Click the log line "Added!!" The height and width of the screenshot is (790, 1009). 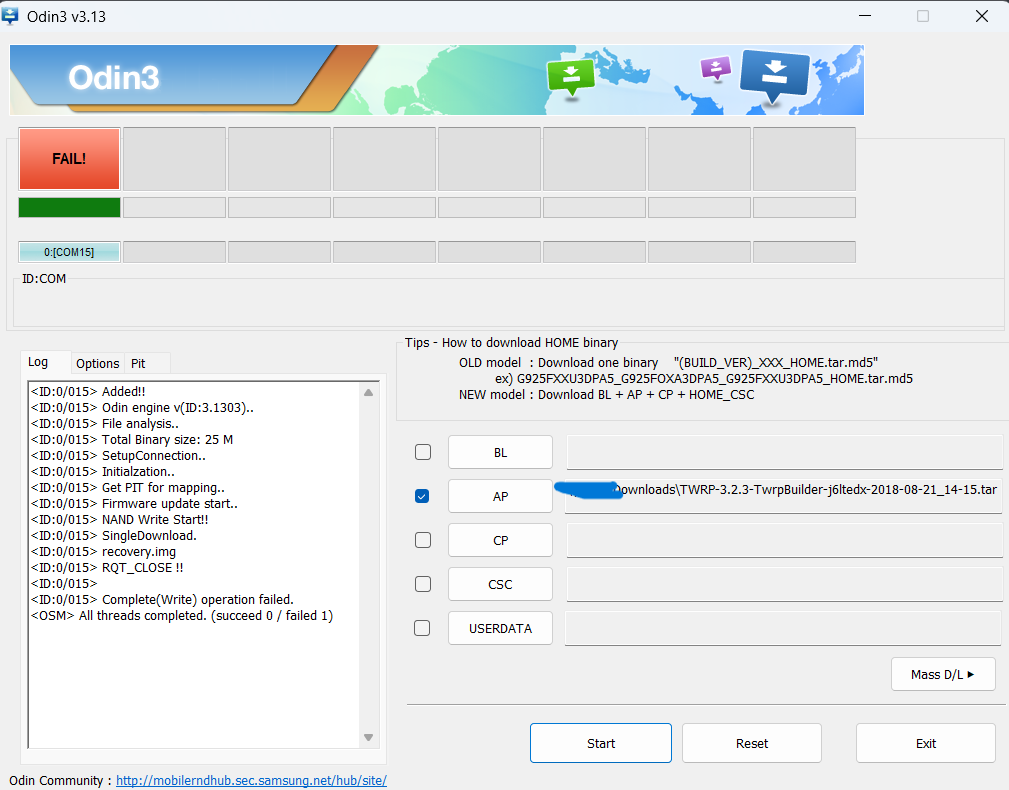pyautogui.click(x=88, y=392)
